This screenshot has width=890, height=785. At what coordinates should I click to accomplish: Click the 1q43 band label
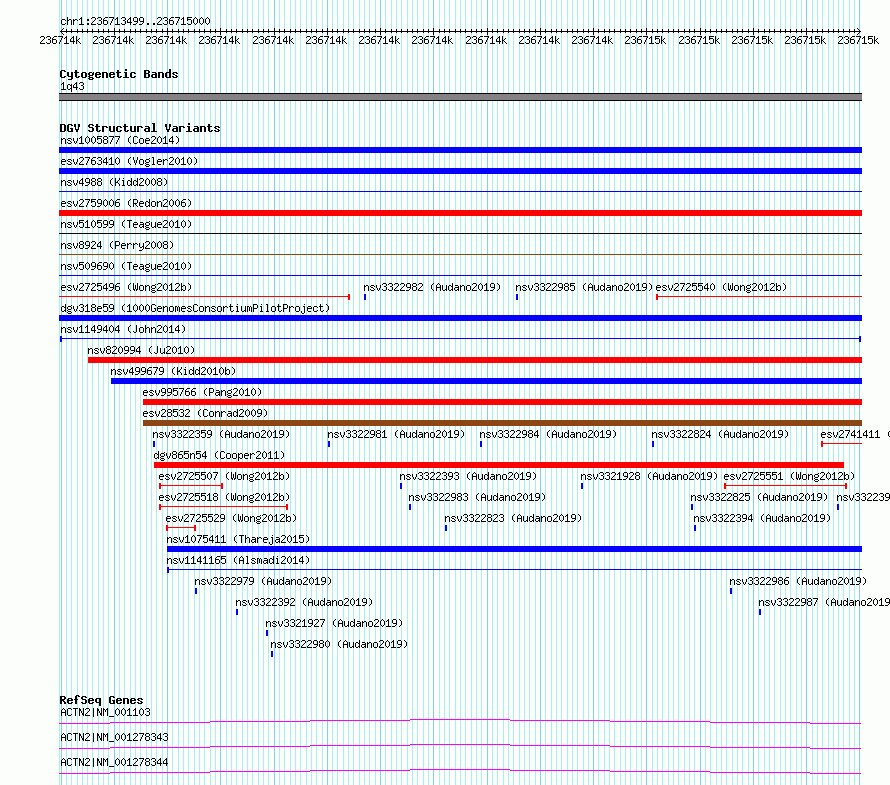72,86
